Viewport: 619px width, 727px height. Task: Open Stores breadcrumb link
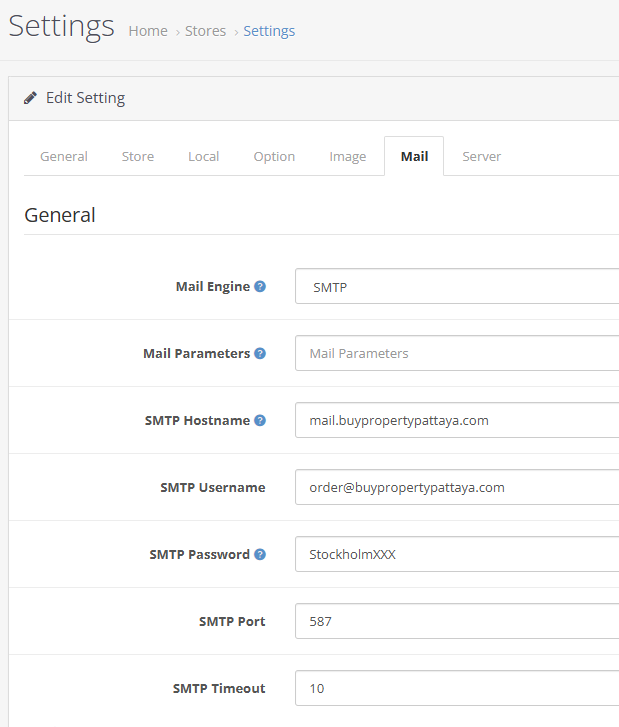click(205, 31)
